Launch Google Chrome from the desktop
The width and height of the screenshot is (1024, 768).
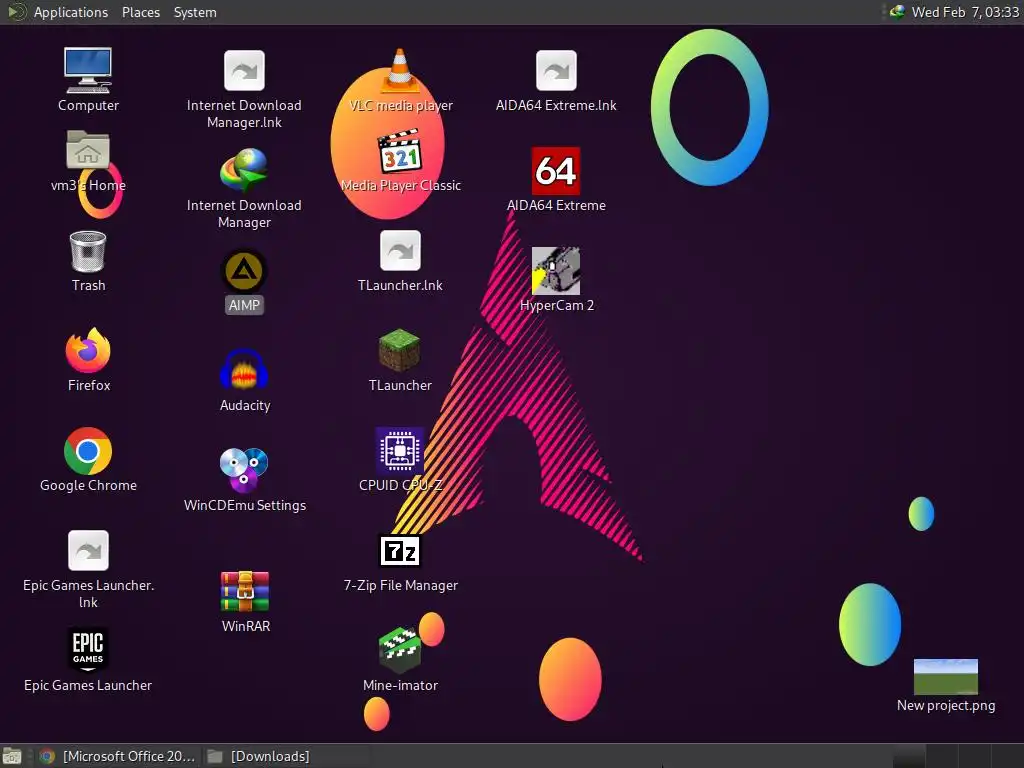88,451
